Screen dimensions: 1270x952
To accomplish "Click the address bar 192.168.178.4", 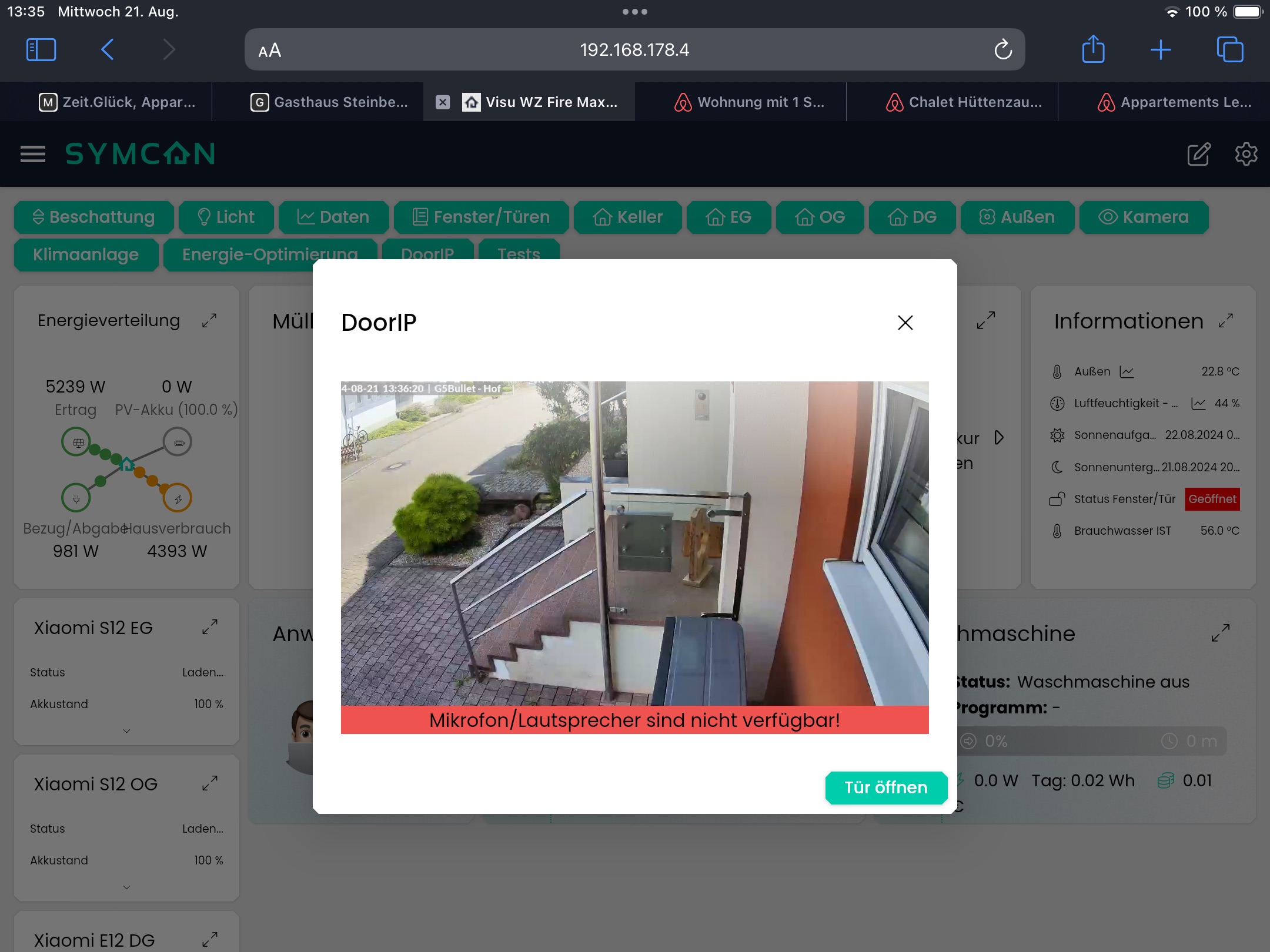I will pos(634,50).
